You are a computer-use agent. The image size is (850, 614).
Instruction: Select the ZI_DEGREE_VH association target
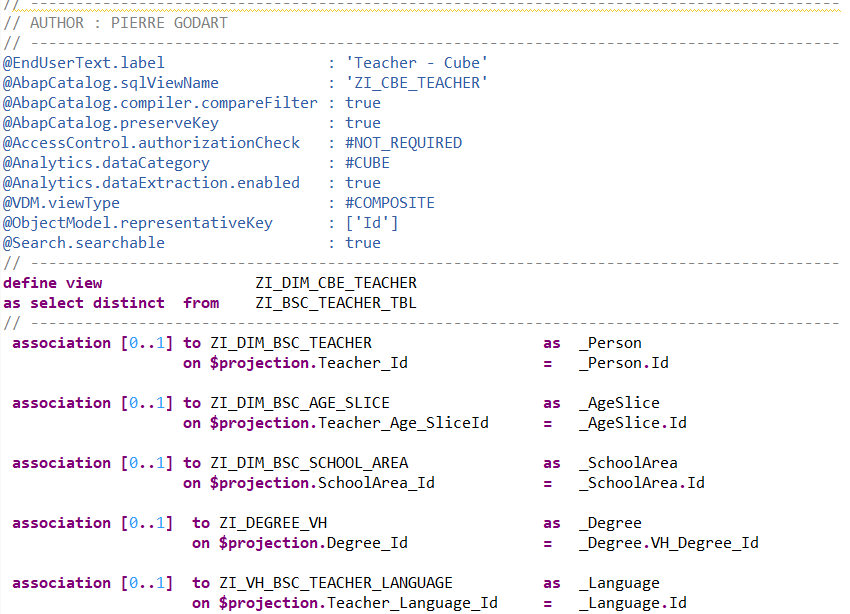click(x=268, y=522)
